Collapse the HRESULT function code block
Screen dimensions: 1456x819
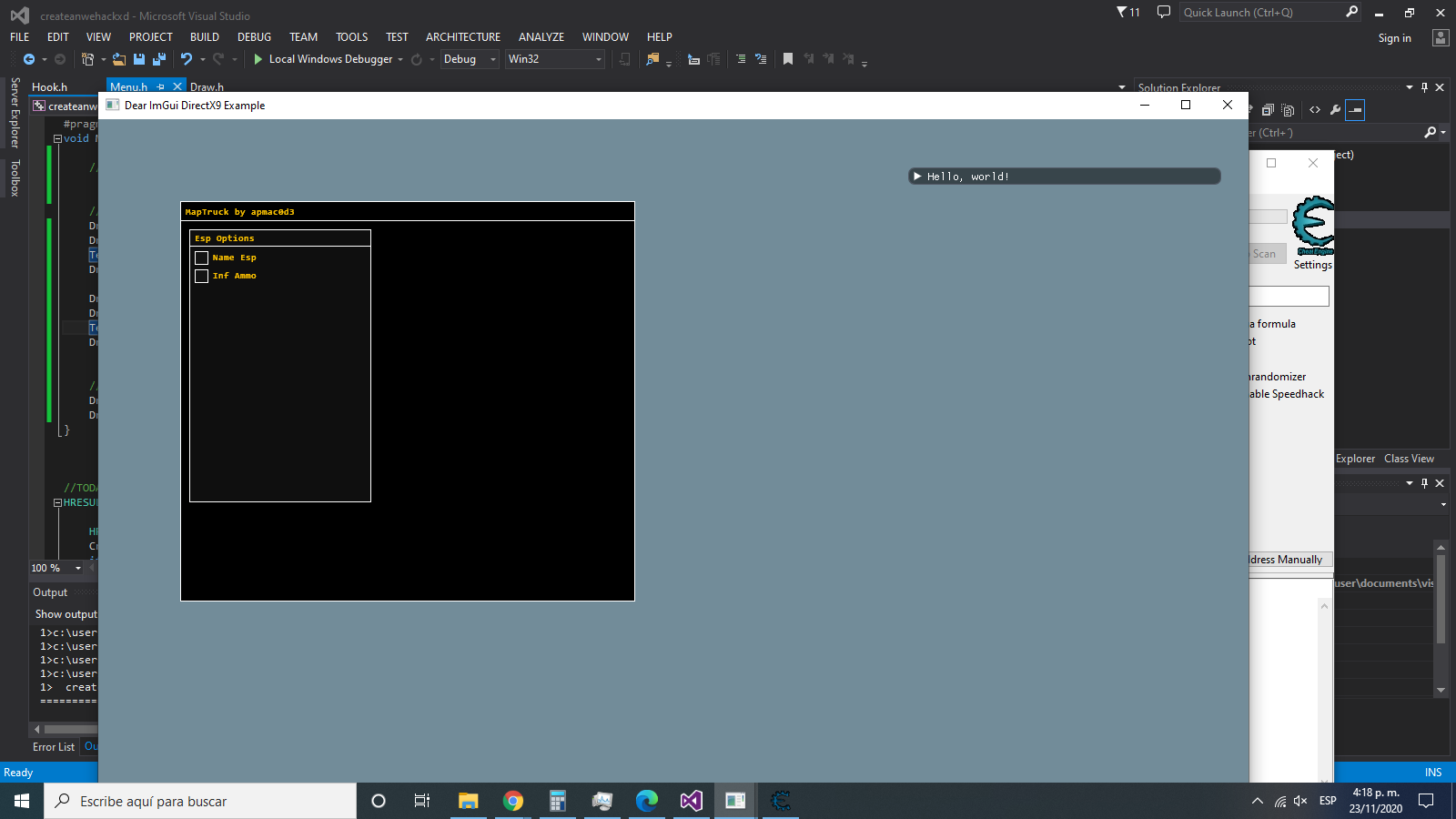(x=57, y=502)
